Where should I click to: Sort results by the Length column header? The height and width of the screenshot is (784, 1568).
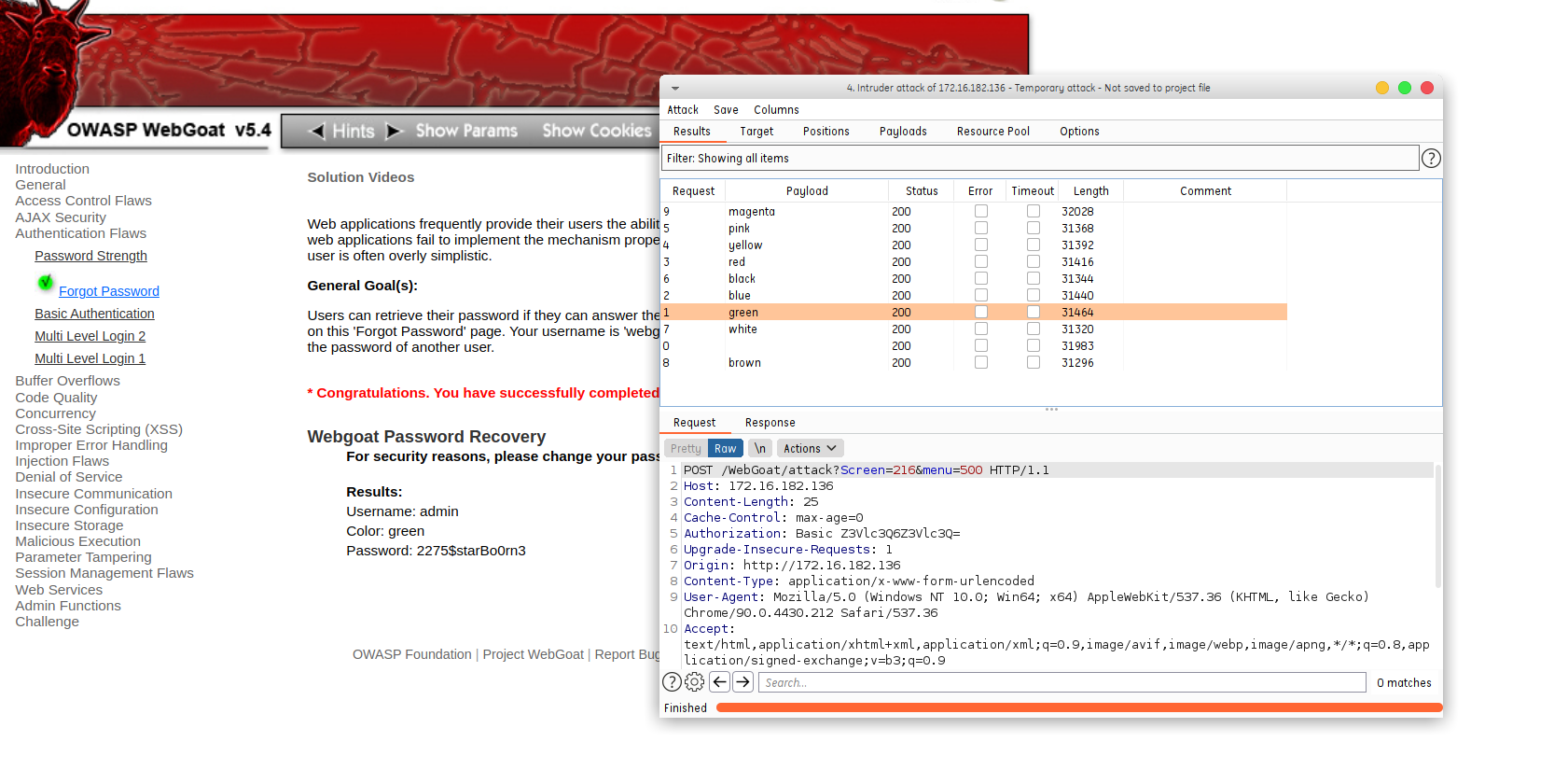coord(1090,191)
